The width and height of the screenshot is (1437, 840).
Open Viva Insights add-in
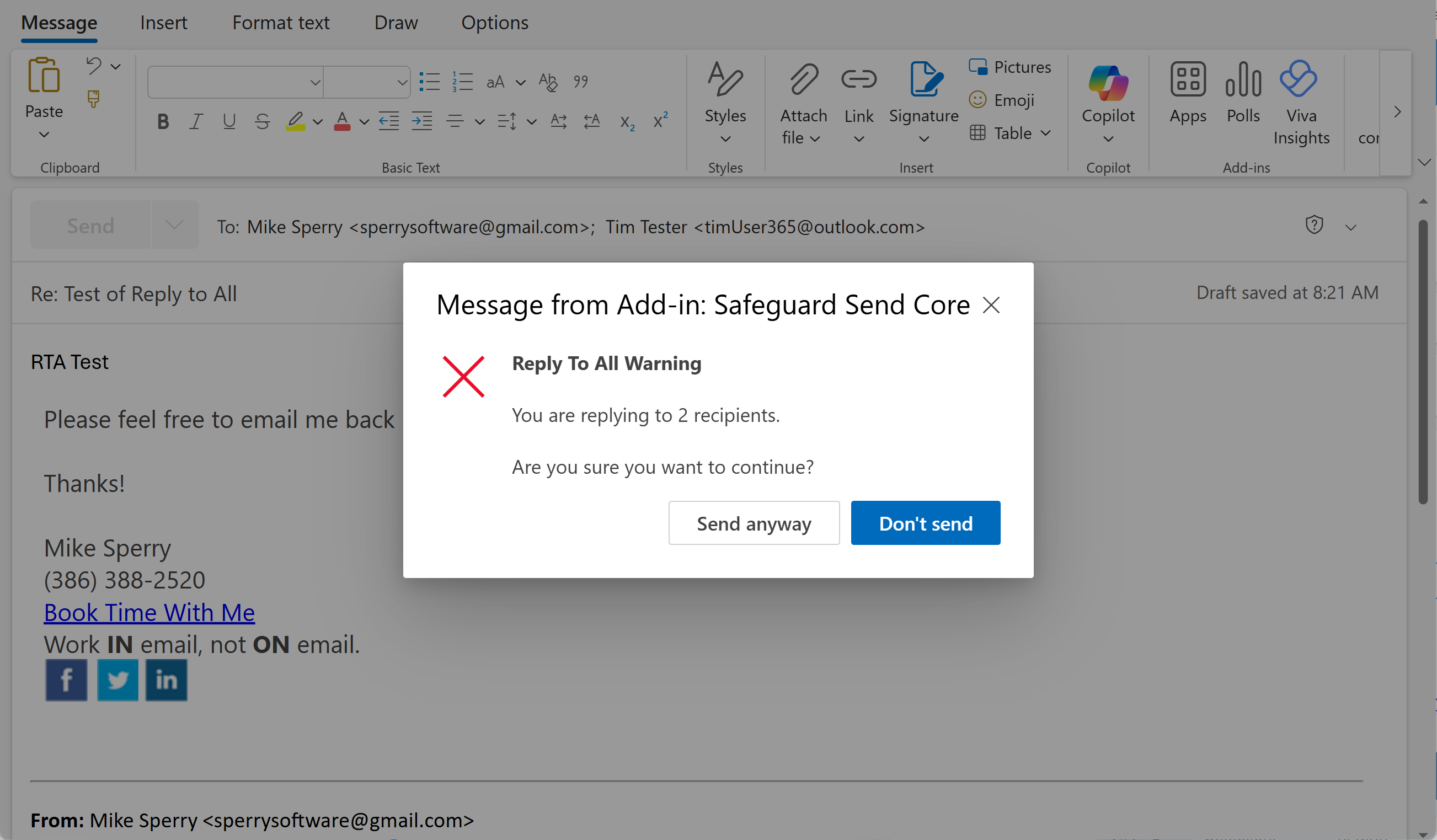pos(1301,103)
